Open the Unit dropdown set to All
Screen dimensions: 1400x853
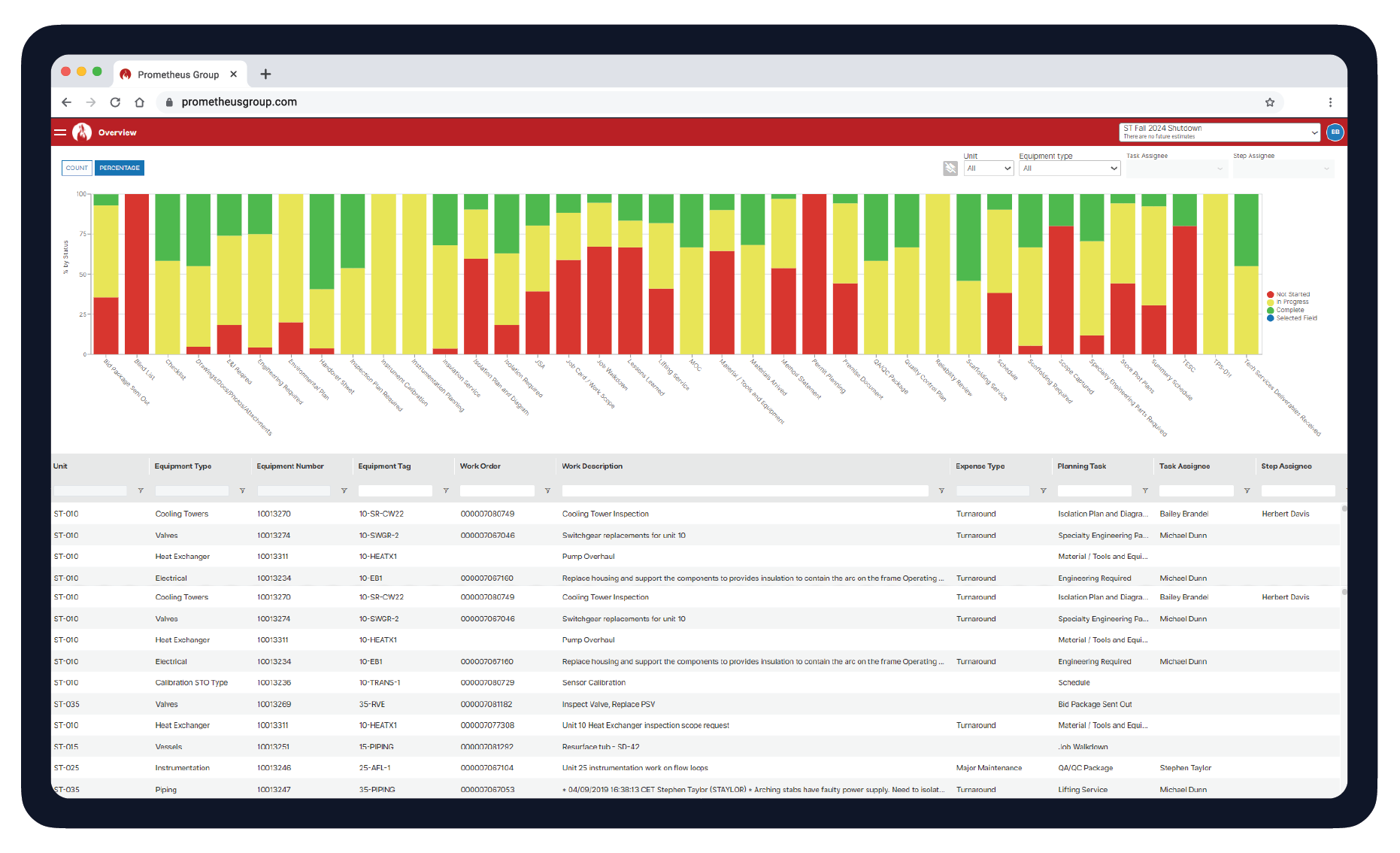pos(988,168)
